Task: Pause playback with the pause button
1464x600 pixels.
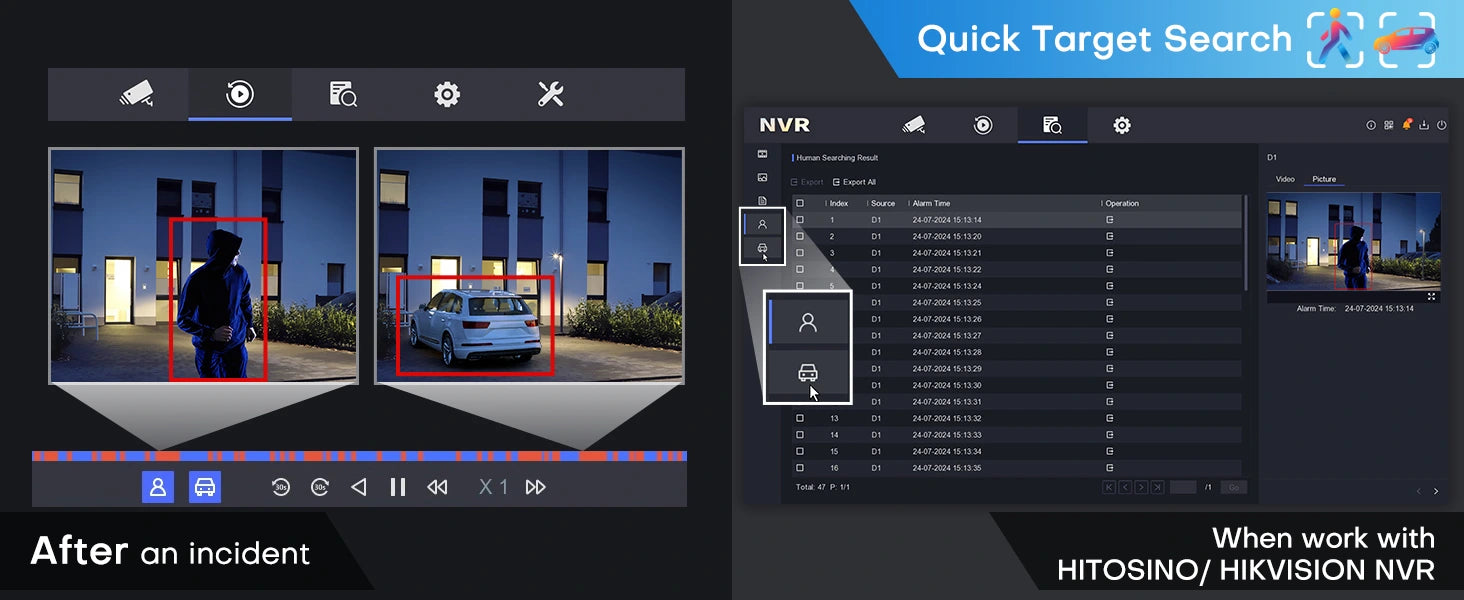Action: pyautogui.click(x=398, y=487)
